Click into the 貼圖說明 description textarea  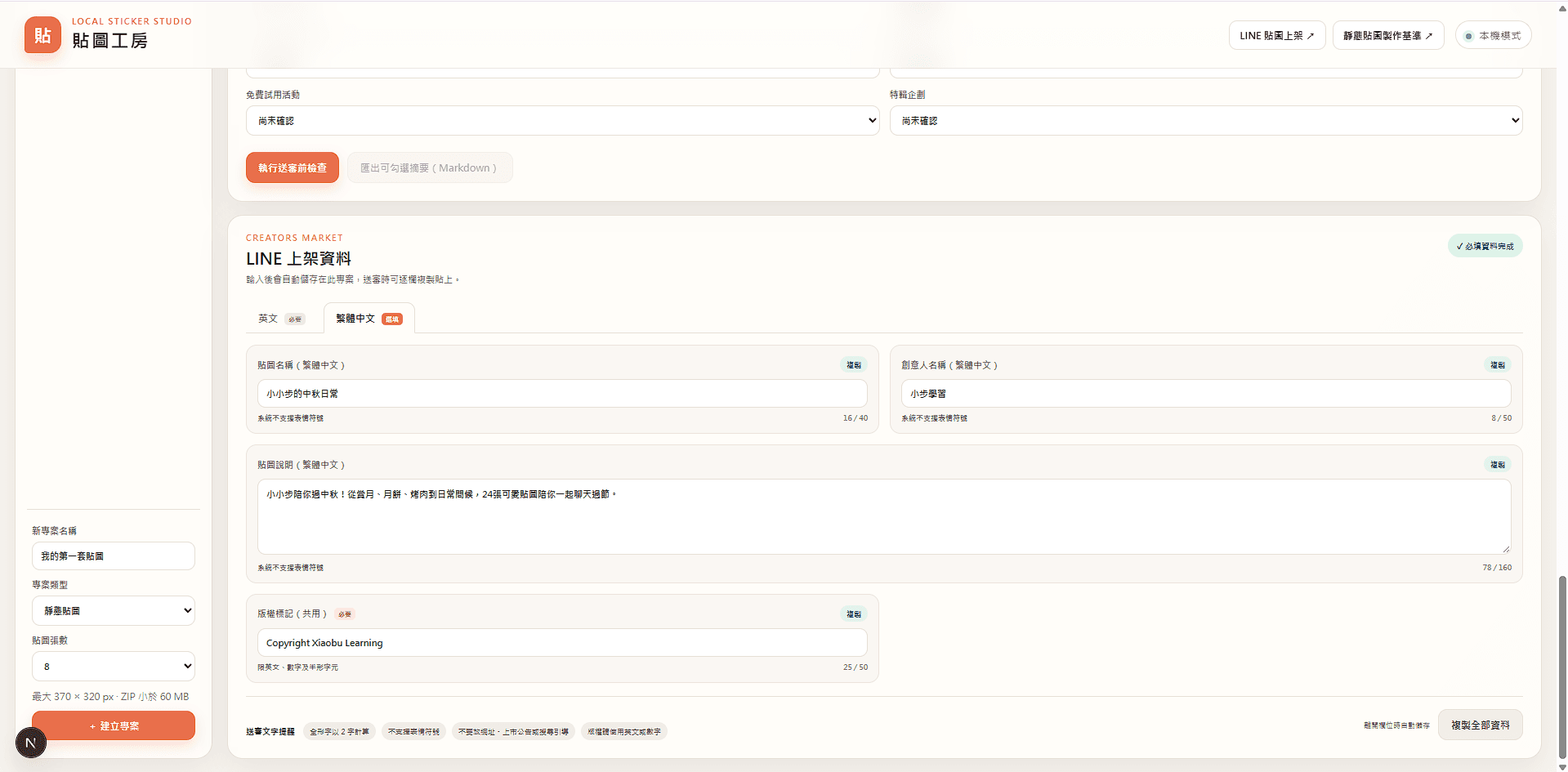point(884,517)
